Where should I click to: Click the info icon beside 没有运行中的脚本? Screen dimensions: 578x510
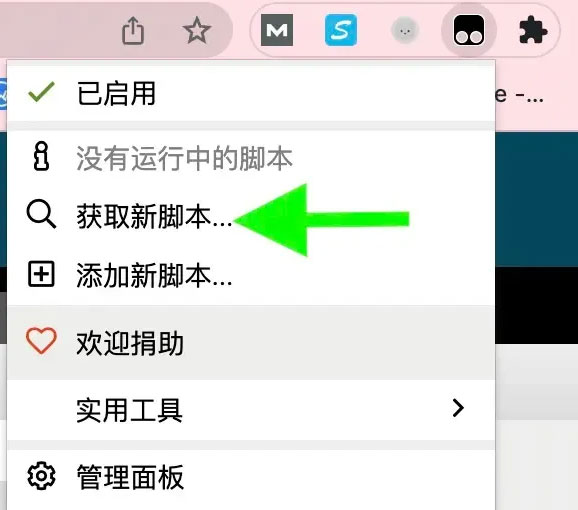41,156
